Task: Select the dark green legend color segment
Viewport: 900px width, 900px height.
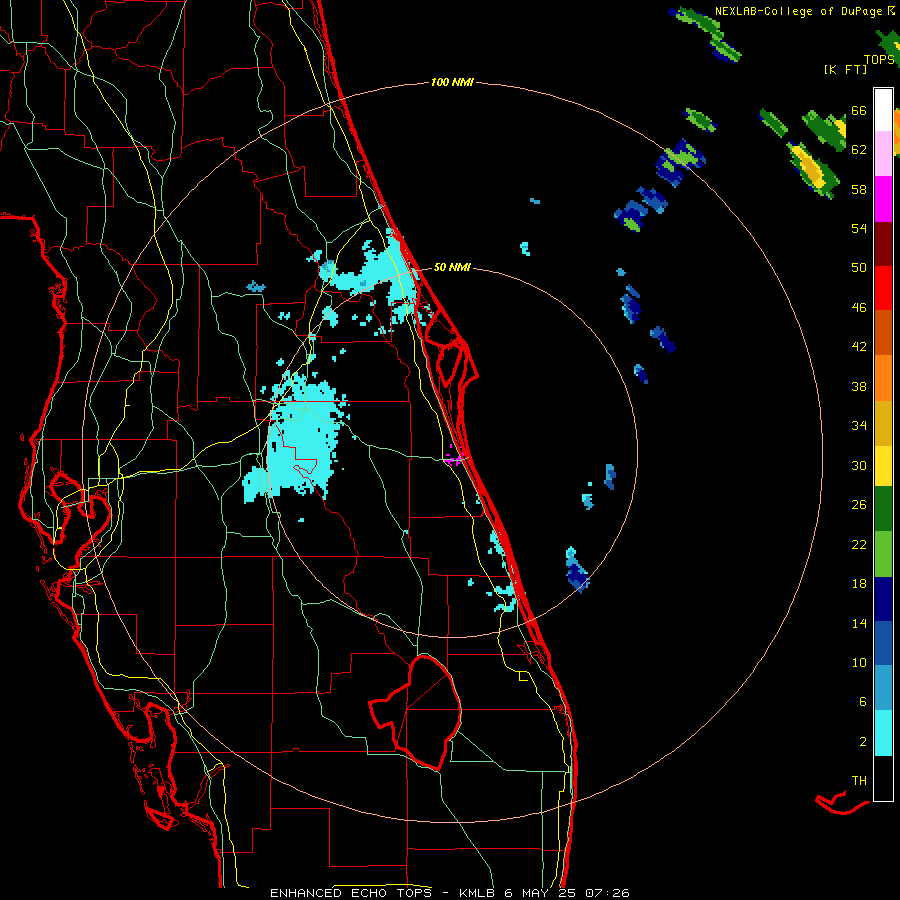Action: 883,509
